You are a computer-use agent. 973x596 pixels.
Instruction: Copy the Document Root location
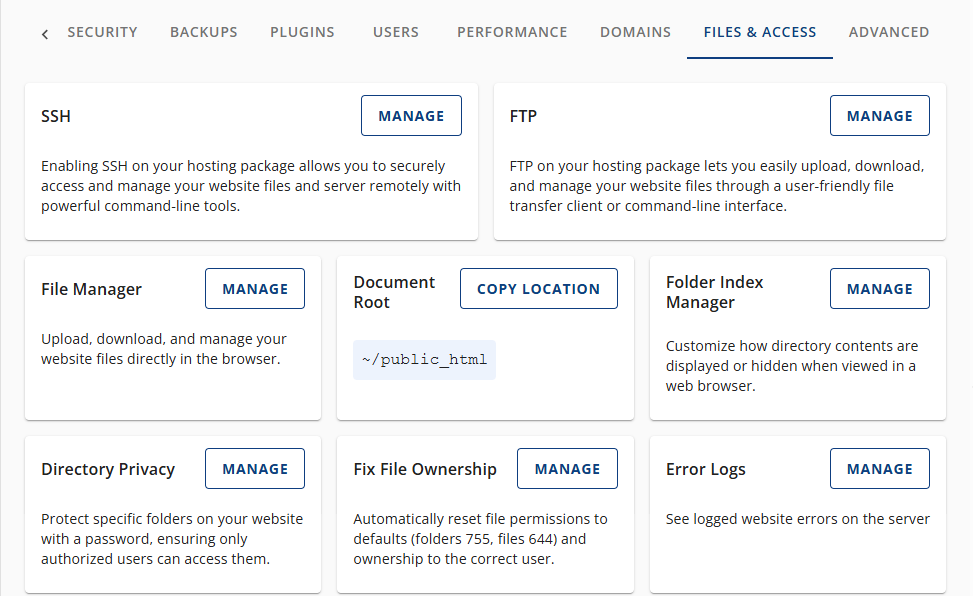coord(538,288)
